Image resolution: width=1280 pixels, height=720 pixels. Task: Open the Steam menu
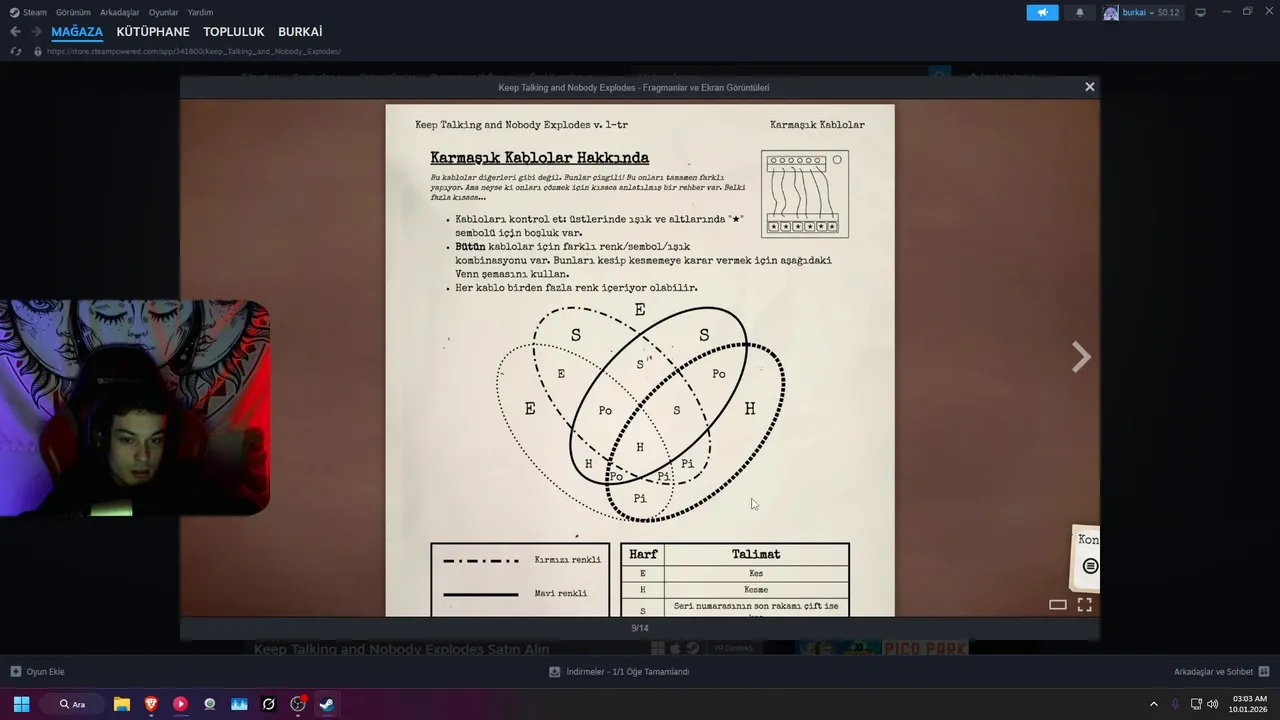(28, 12)
